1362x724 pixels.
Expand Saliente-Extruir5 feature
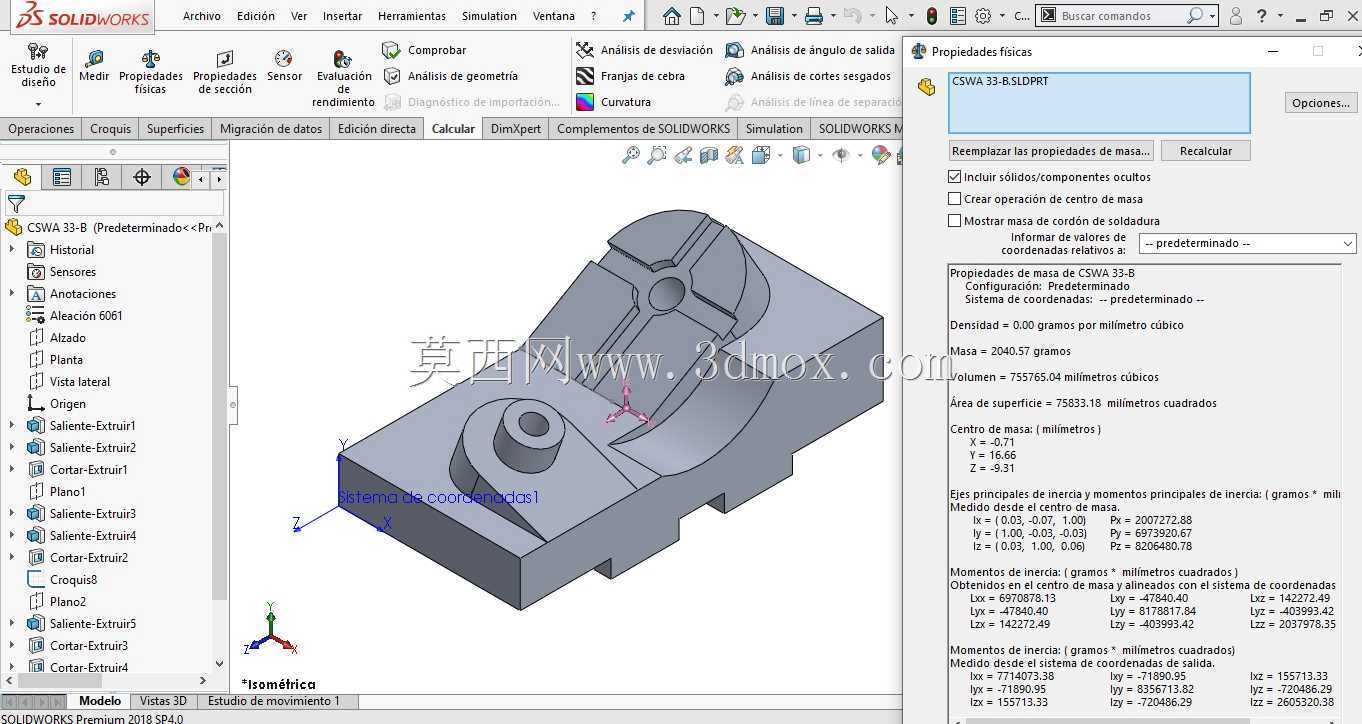click(x=12, y=624)
